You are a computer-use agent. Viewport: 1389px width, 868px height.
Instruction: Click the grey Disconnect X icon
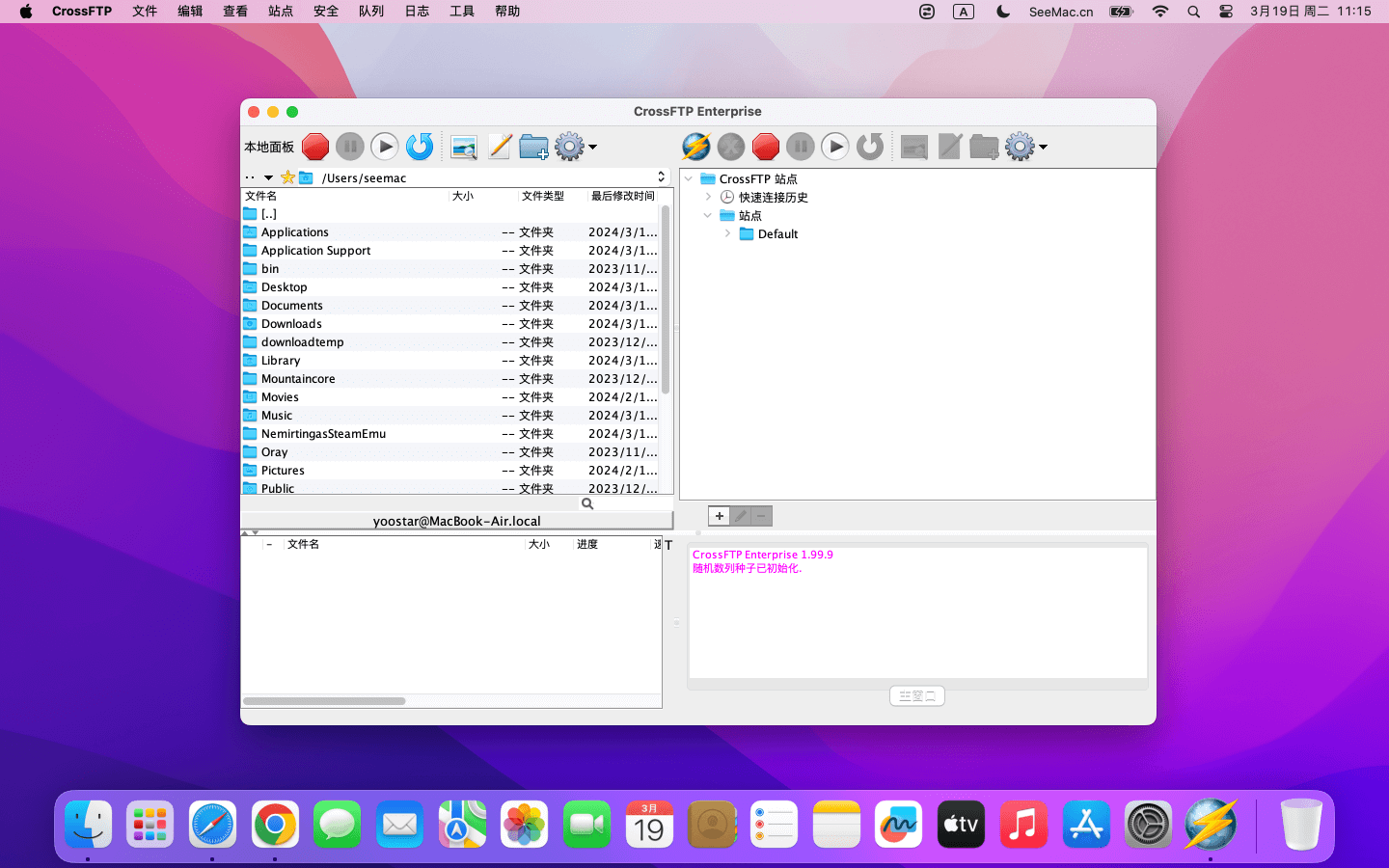(731, 147)
